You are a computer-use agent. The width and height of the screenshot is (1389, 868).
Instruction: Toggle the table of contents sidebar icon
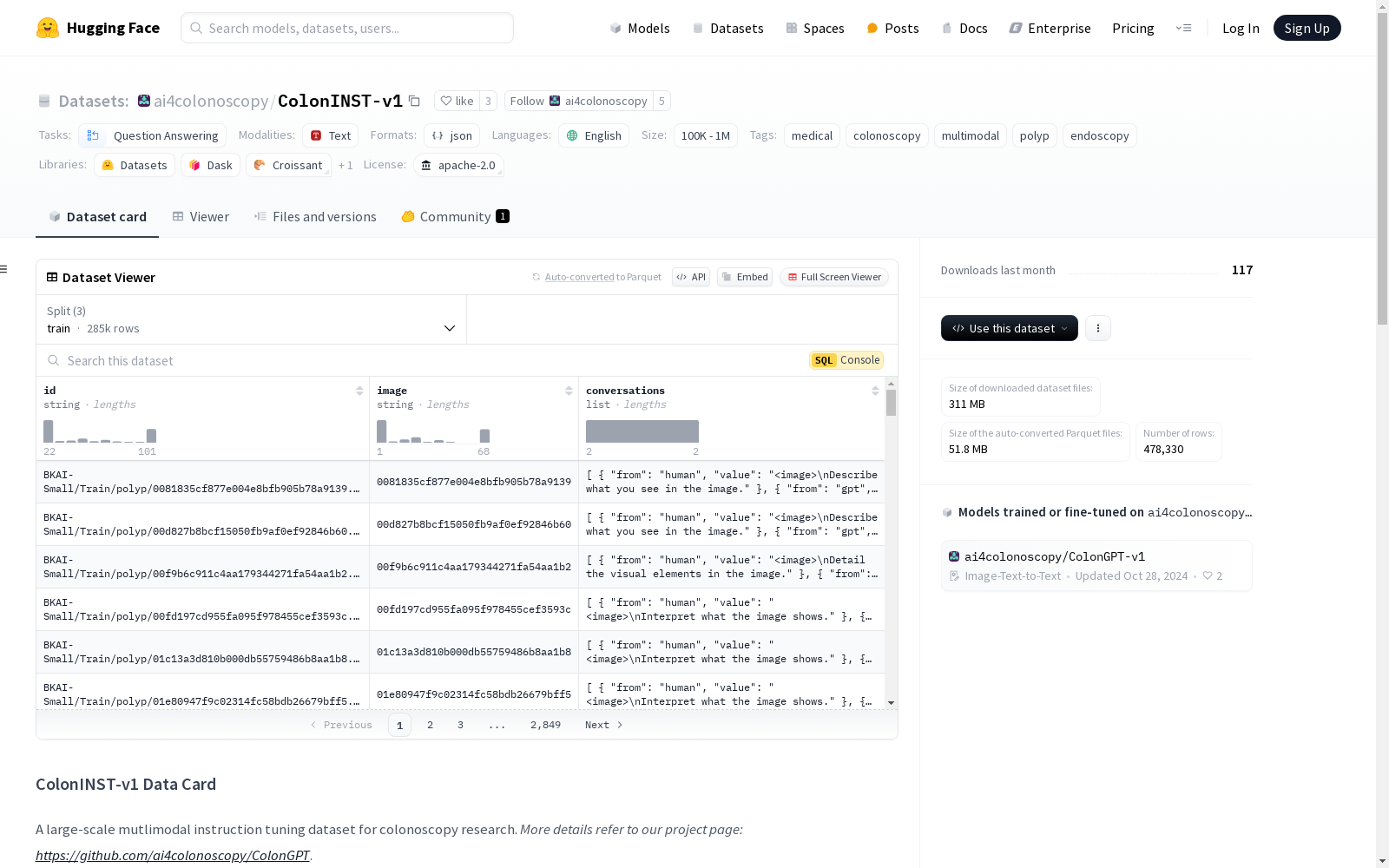(x=4, y=269)
